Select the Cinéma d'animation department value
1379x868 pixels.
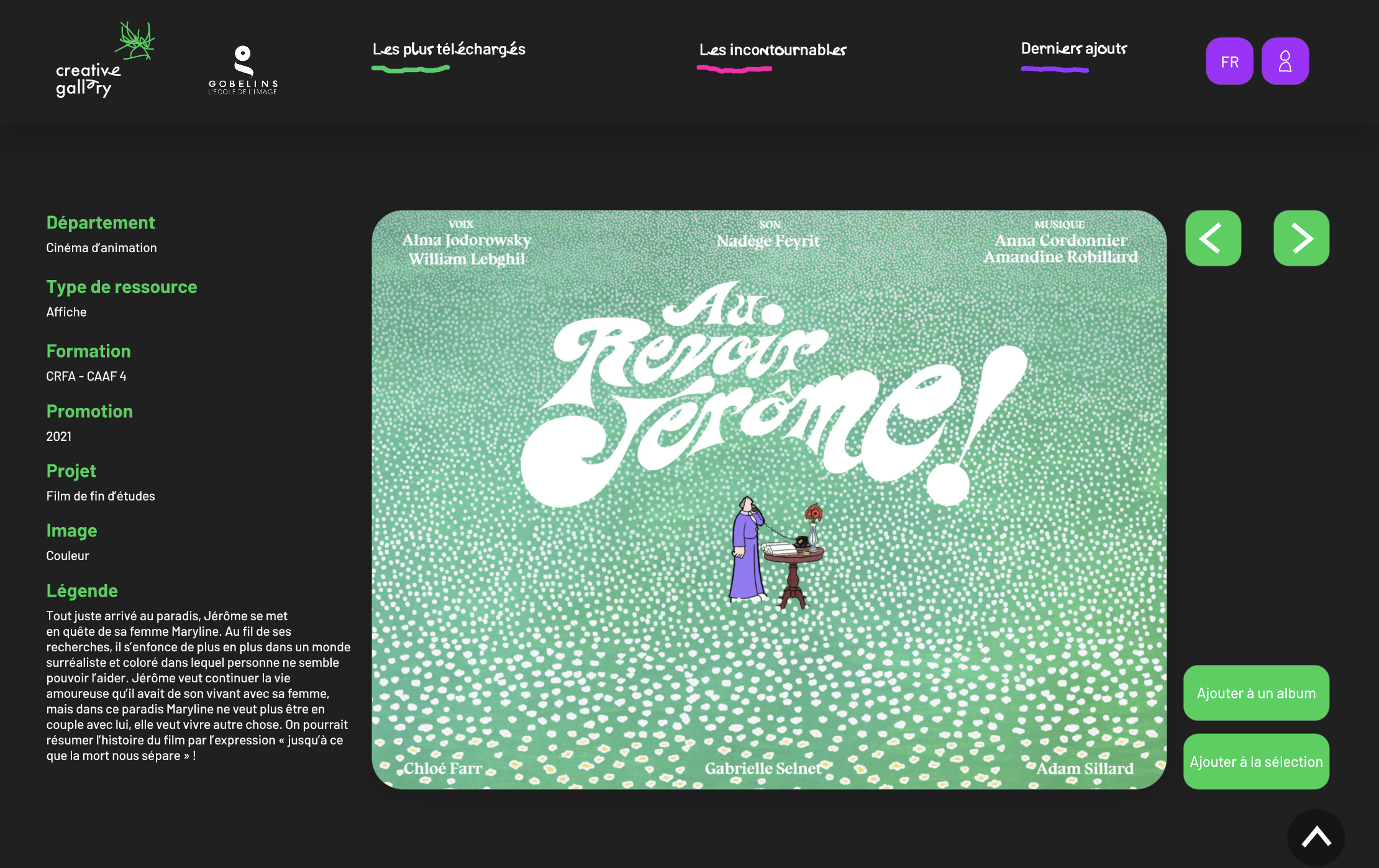[x=101, y=248]
